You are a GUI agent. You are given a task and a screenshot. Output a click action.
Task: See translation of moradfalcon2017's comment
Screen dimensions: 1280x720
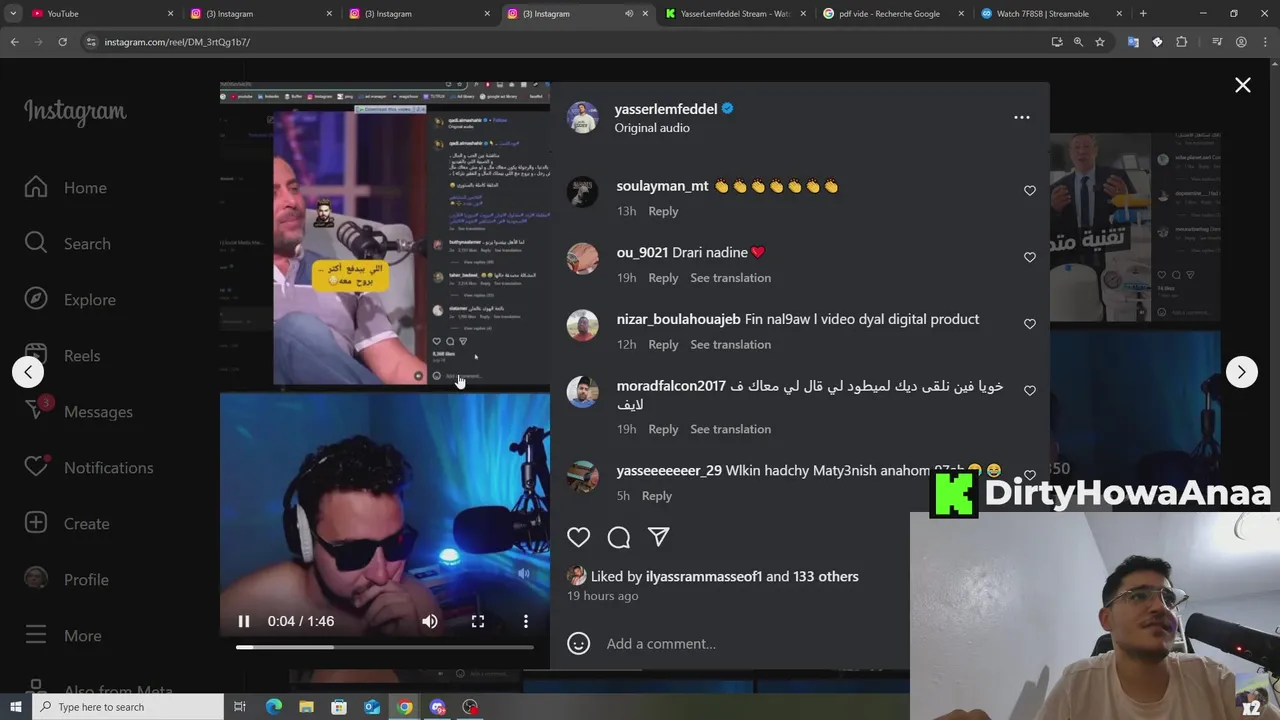tap(730, 430)
